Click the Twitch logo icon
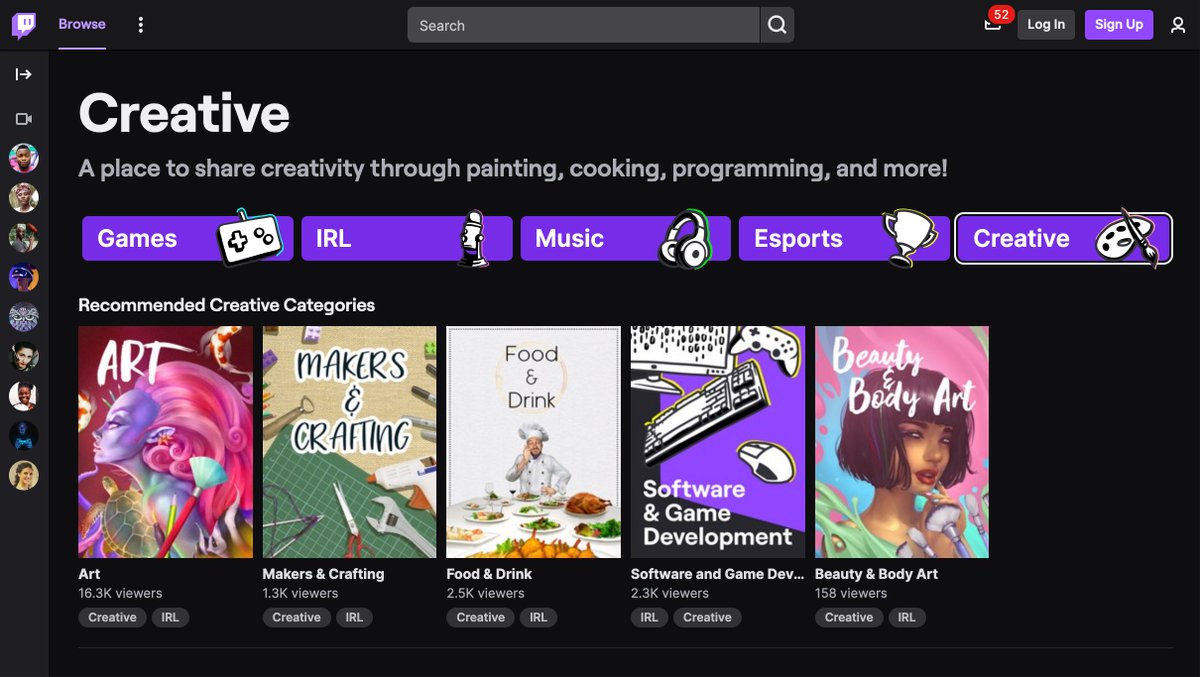This screenshot has height=677, width=1200. 22,24
